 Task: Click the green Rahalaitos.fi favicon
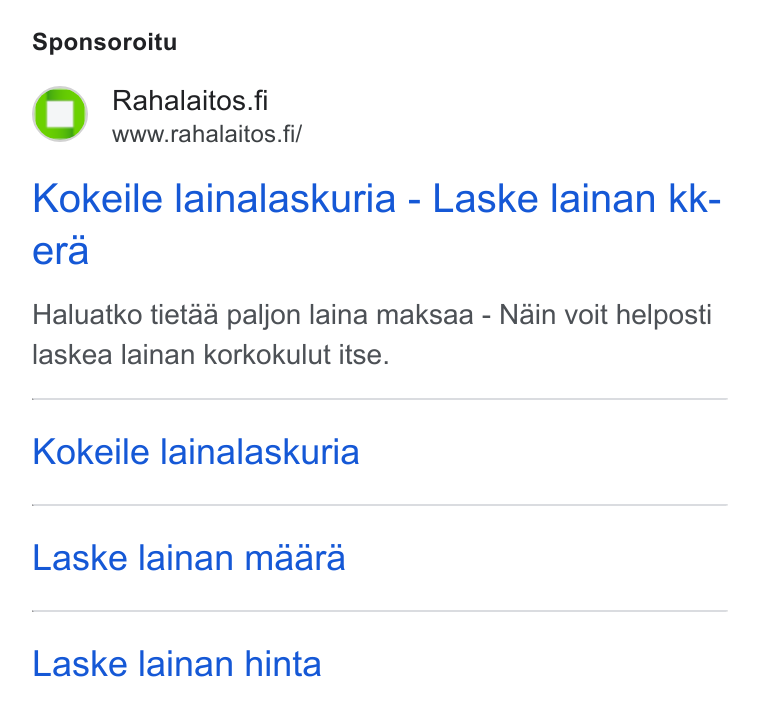click(x=60, y=114)
